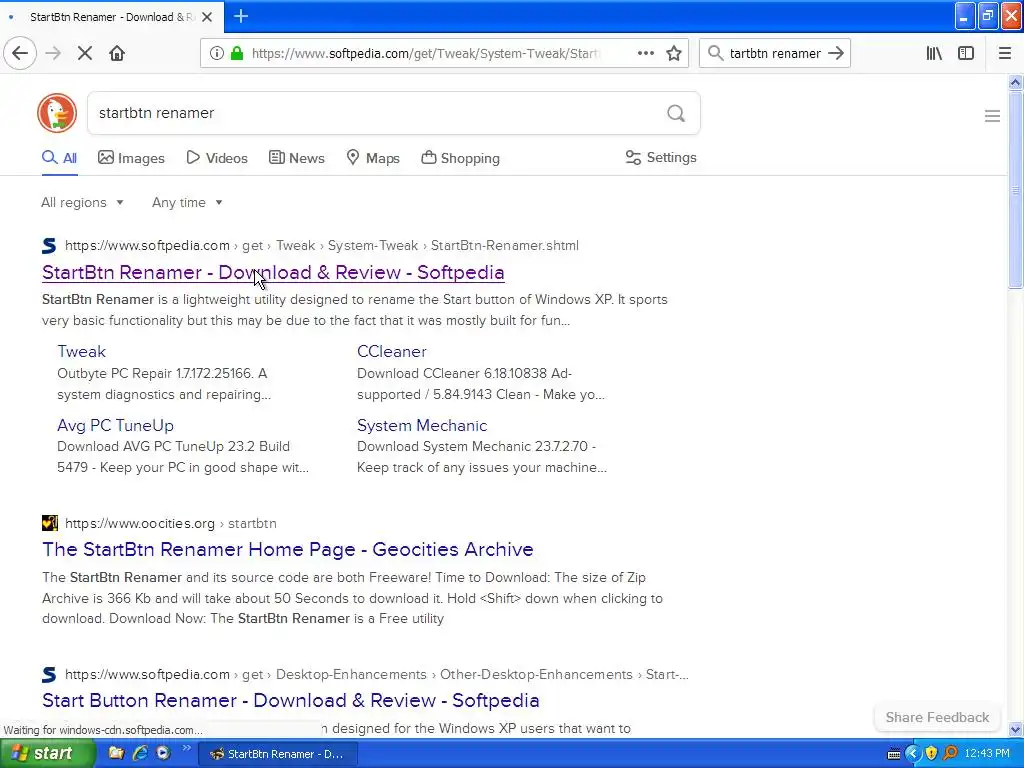This screenshot has height=768, width=1024.
Task: Open the page actions three-dot menu
Action: click(645, 53)
